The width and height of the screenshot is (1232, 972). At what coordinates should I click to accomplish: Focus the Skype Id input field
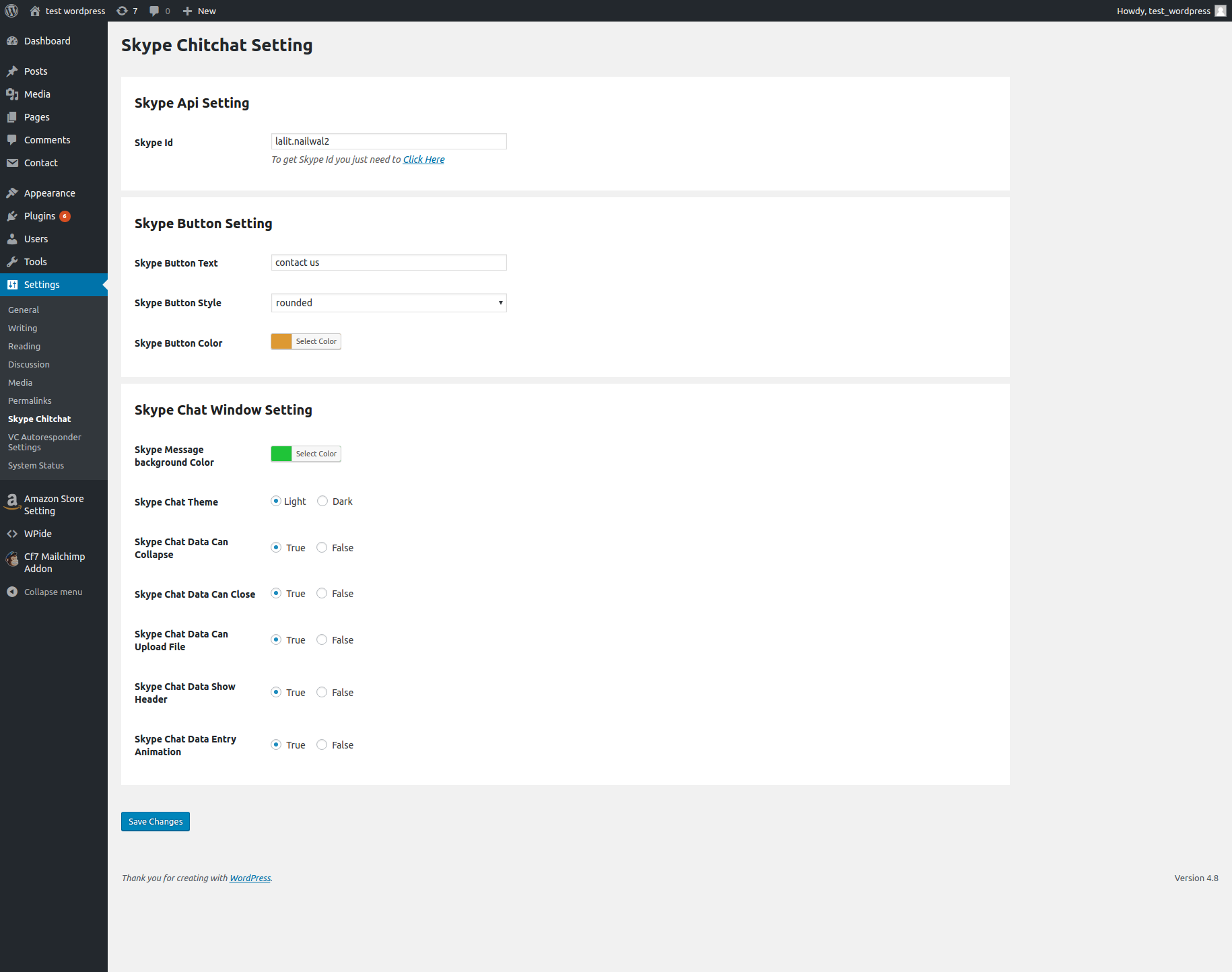click(389, 141)
